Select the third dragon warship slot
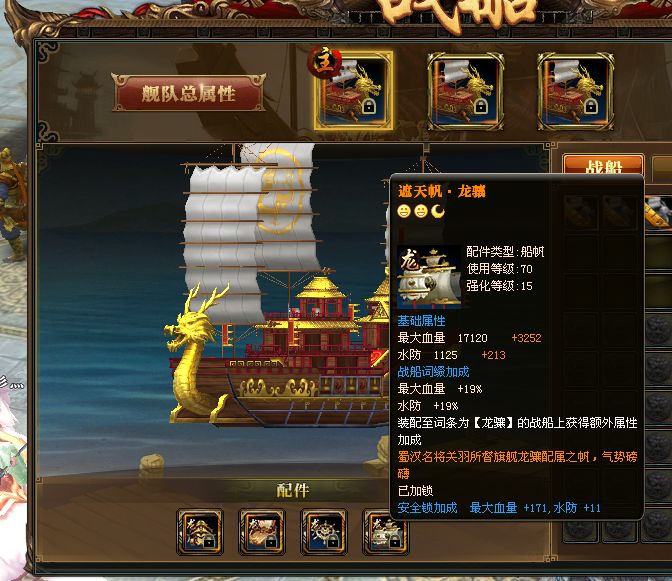 click(575, 91)
